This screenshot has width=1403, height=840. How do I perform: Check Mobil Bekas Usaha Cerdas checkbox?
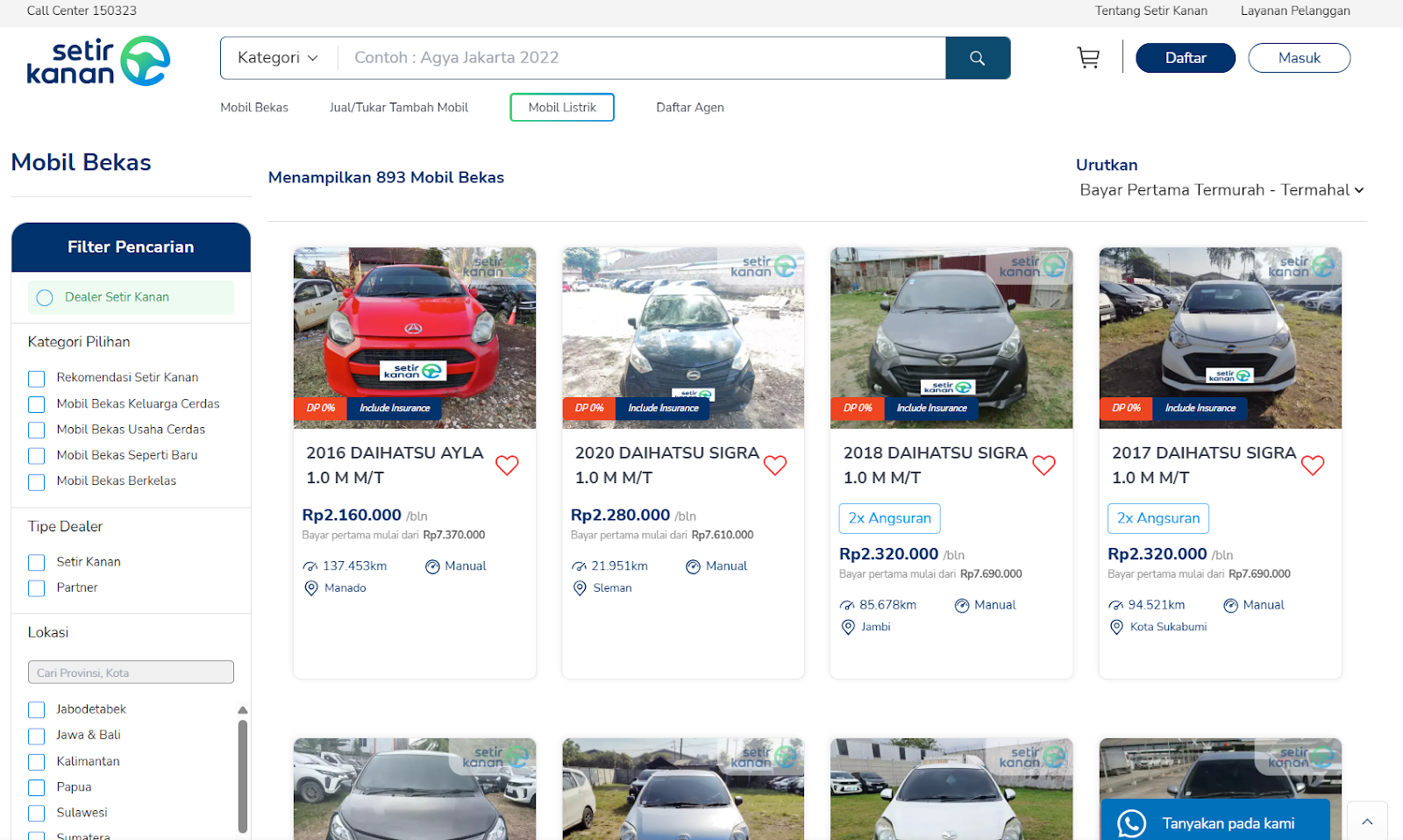pyautogui.click(x=36, y=431)
